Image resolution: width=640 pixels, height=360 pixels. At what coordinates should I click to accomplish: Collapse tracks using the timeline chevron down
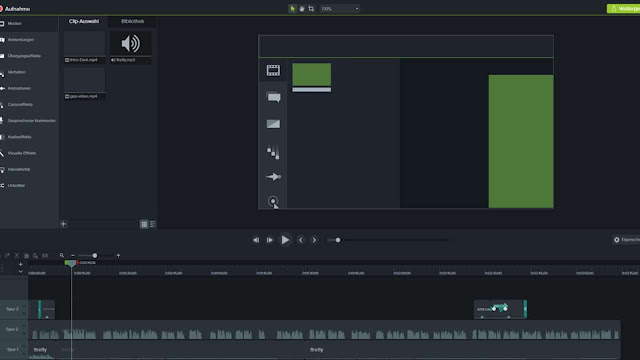(20, 271)
